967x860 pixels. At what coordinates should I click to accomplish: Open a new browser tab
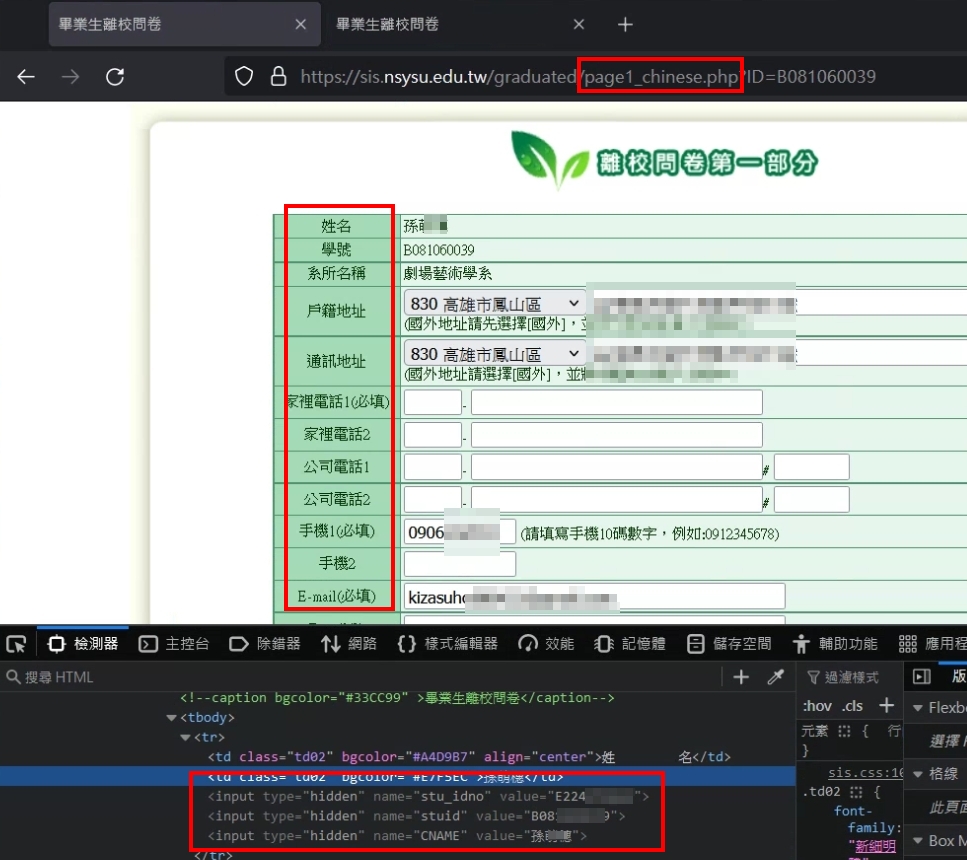pos(625,24)
